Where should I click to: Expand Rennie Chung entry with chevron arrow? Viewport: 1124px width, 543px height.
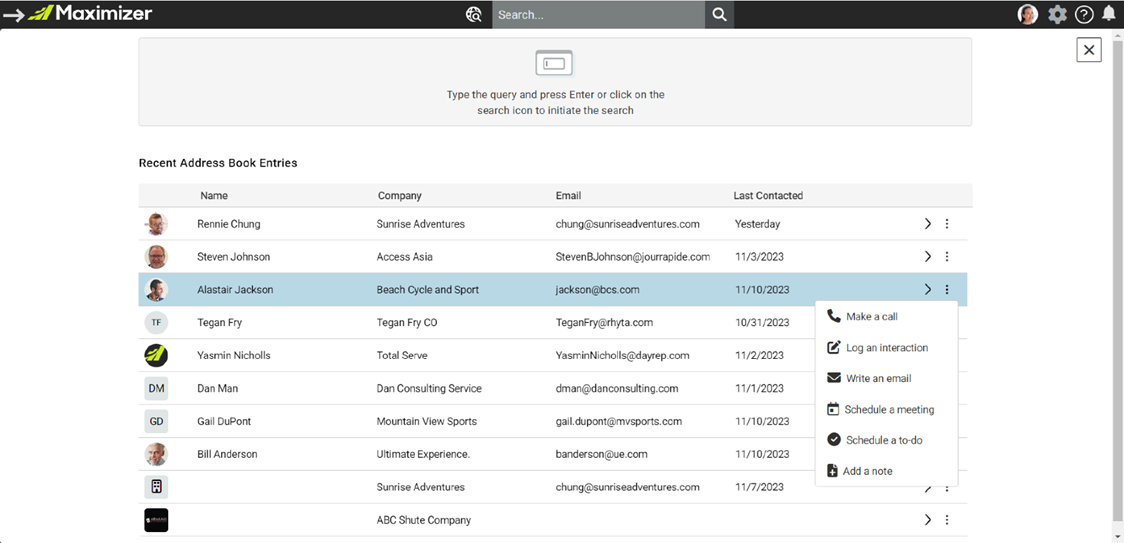(x=928, y=224)
